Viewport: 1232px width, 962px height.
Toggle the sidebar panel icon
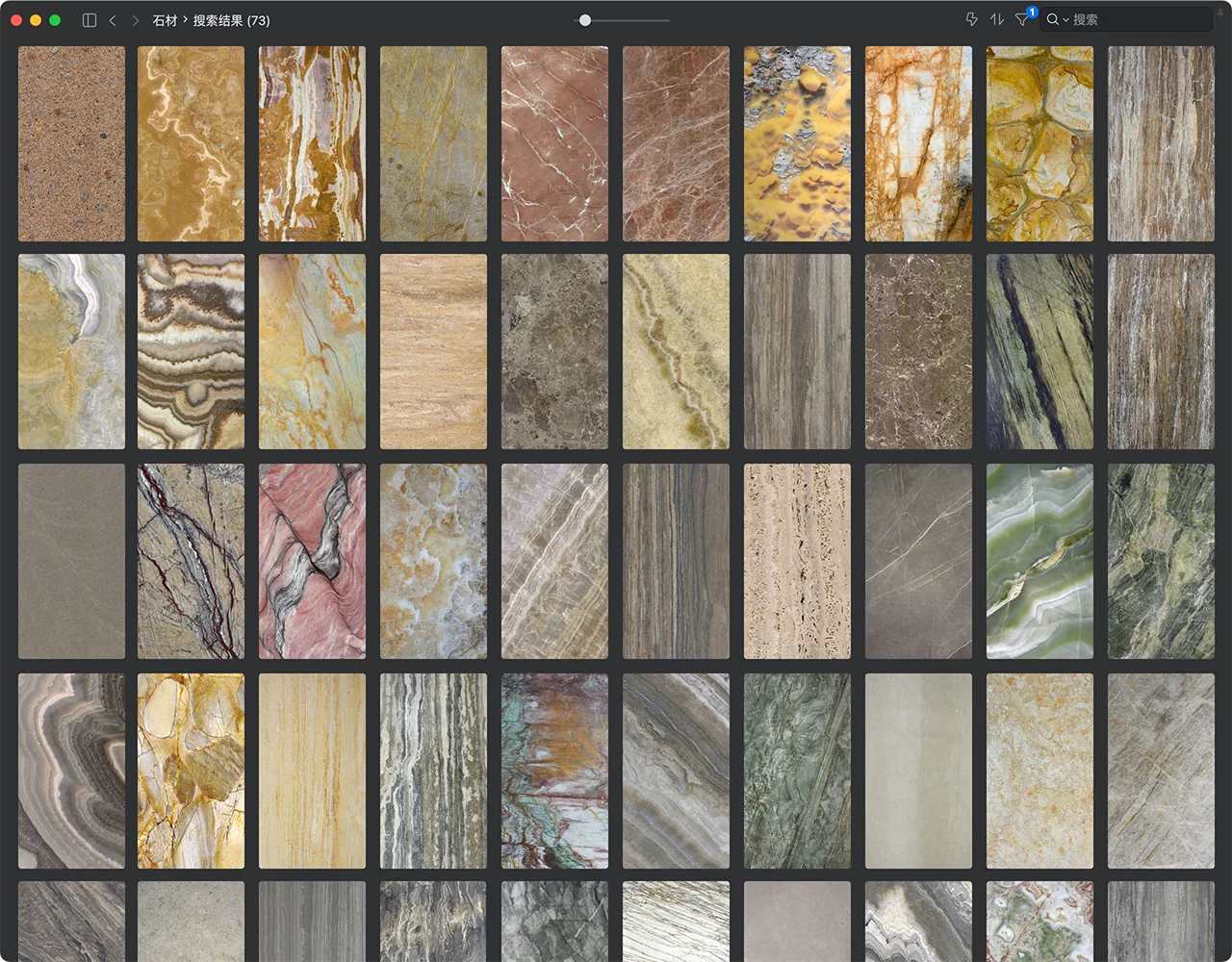tap(90, 20)
